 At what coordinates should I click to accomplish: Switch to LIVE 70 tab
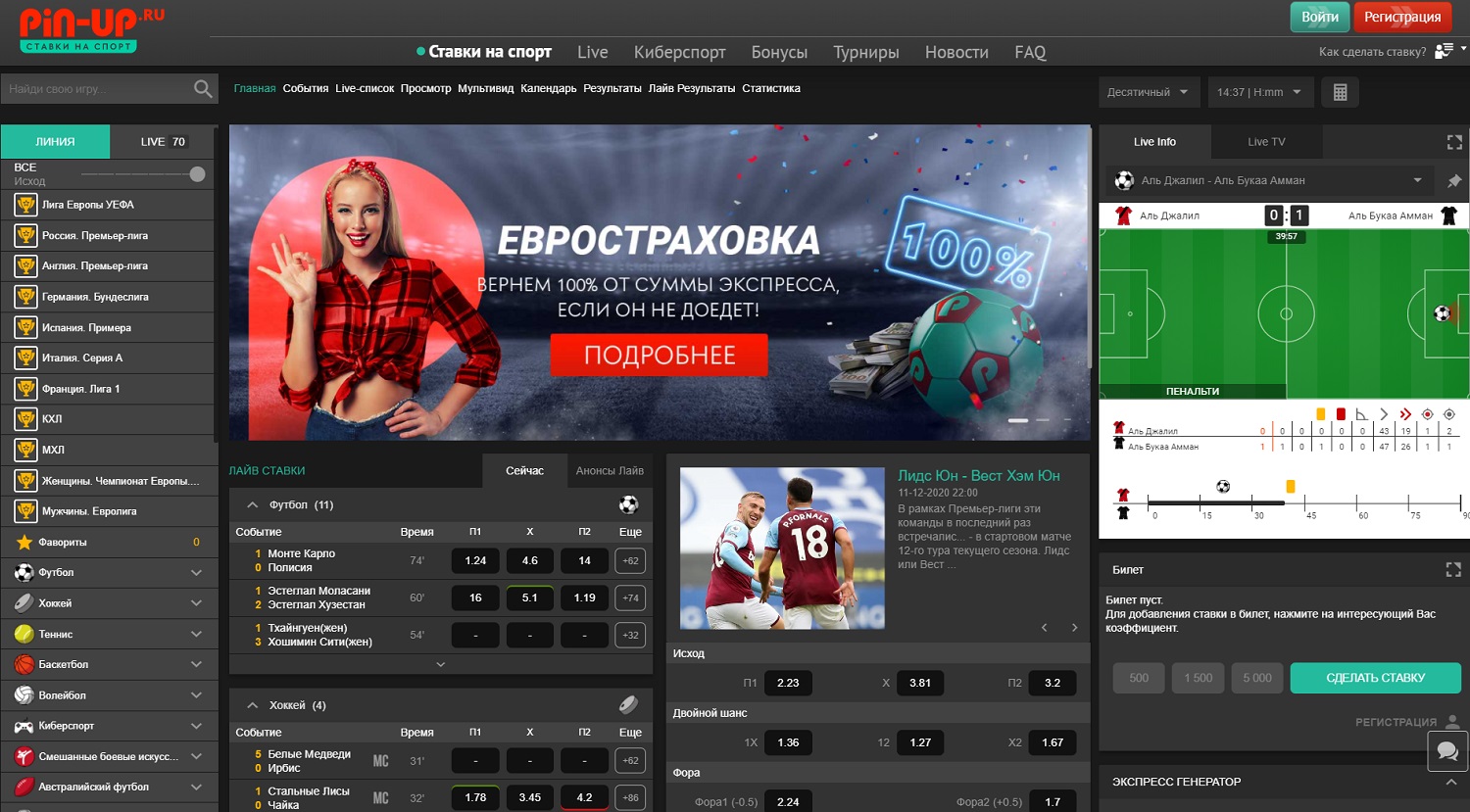[163, 142]
